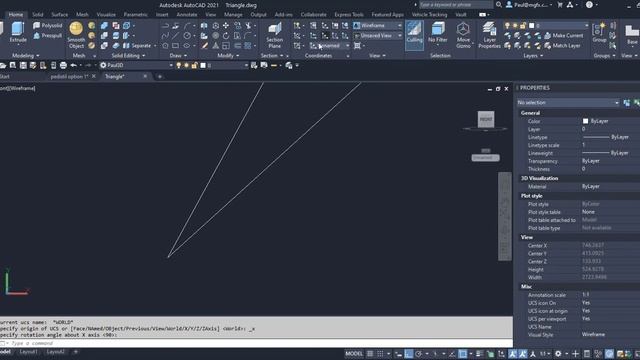Click the Move Gizmo tool
Viewport: 640px width, 360px height.
[x=463, y=35]
